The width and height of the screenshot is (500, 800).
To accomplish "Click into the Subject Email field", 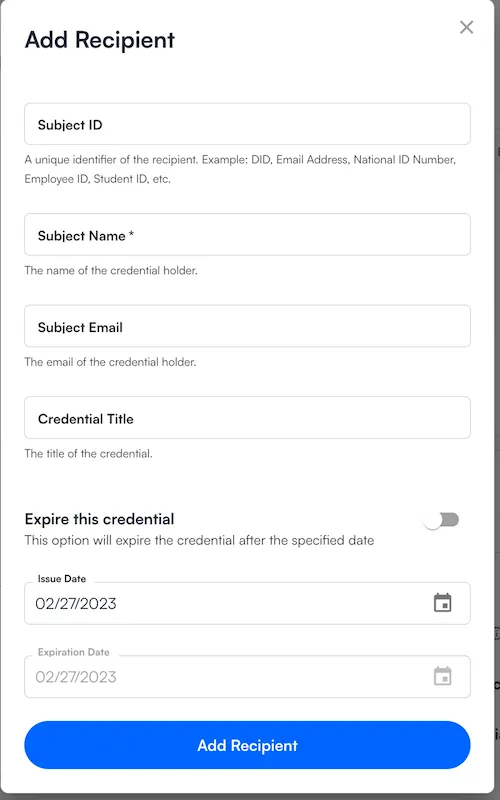I will [247, 326].
